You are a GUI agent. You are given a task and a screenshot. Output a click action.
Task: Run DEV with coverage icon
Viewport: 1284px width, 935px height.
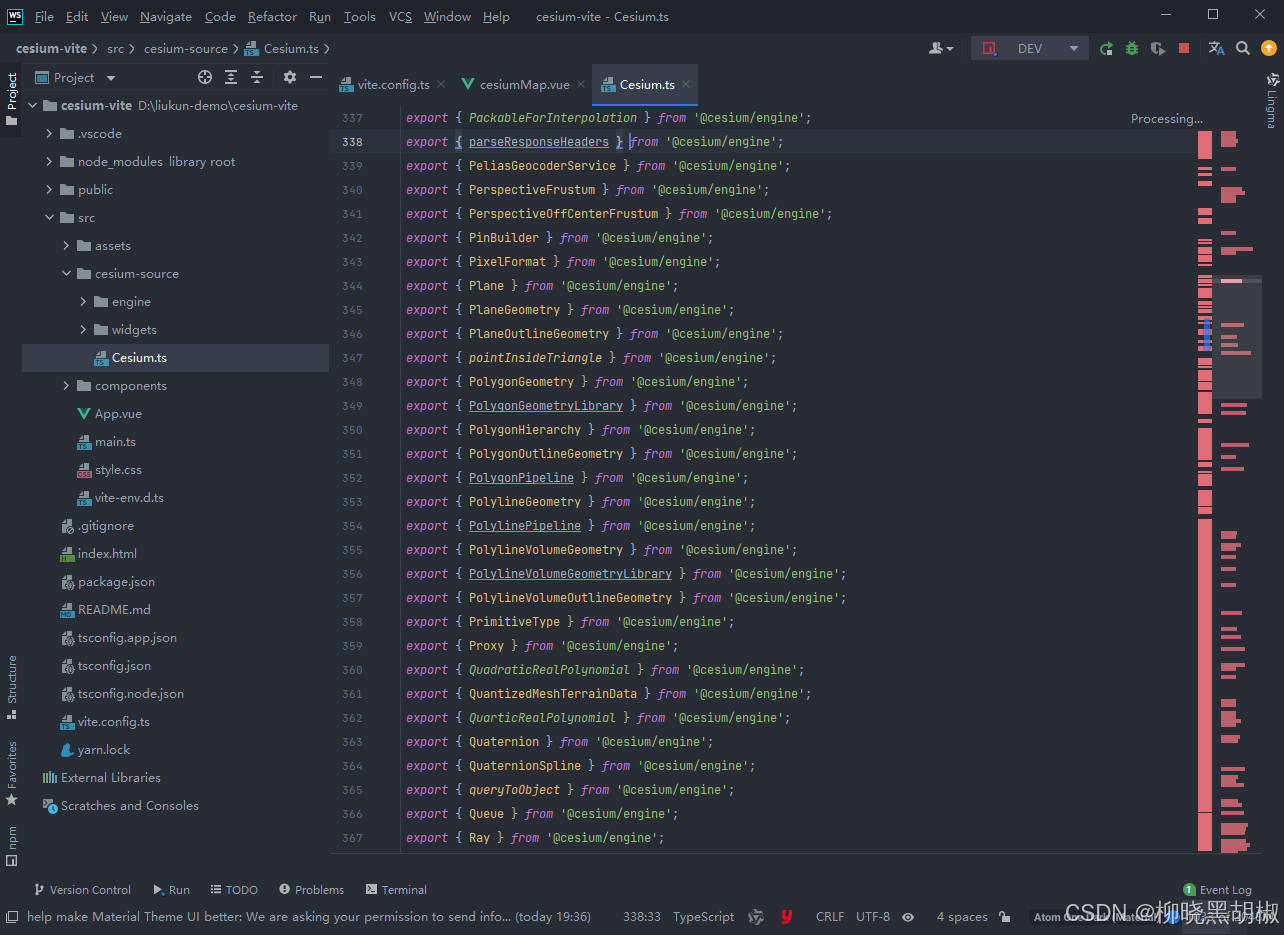point(1158,48)
